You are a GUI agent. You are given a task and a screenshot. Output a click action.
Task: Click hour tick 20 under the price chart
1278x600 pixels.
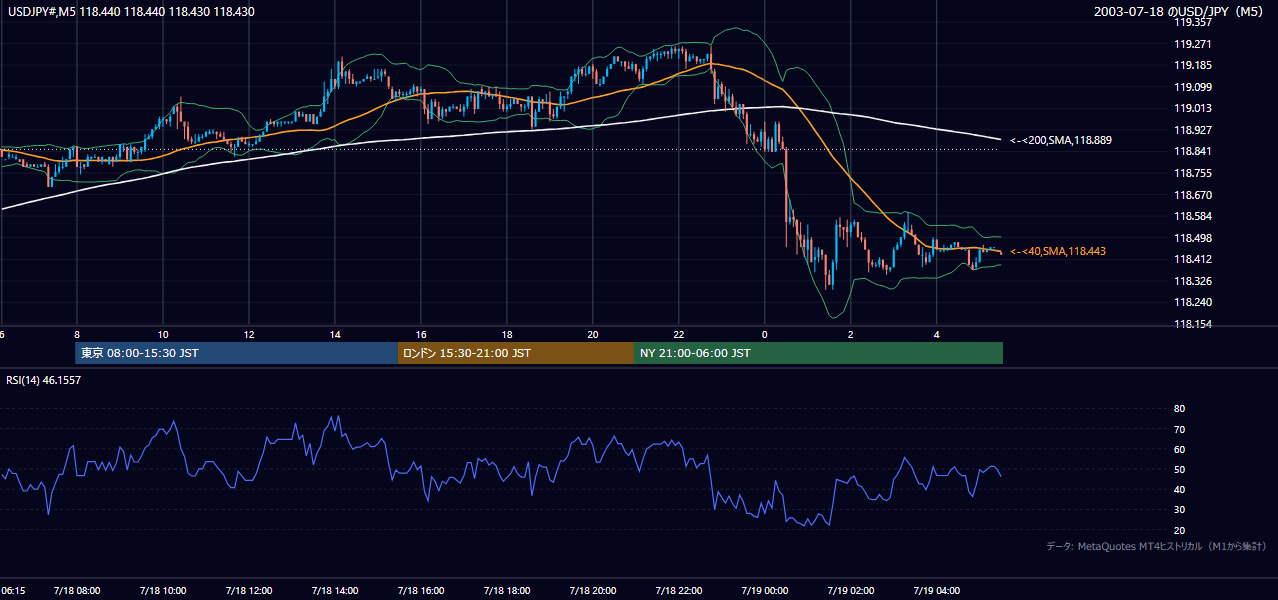(592, 334)
